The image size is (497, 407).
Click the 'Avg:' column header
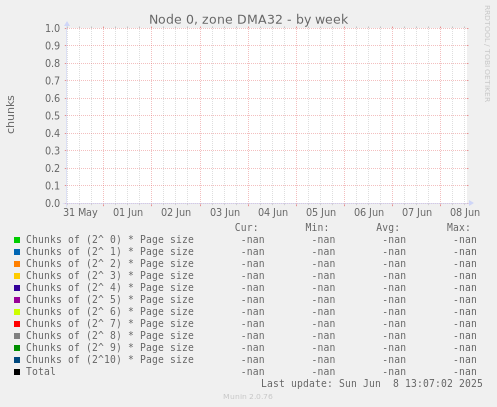pos(388,228)
